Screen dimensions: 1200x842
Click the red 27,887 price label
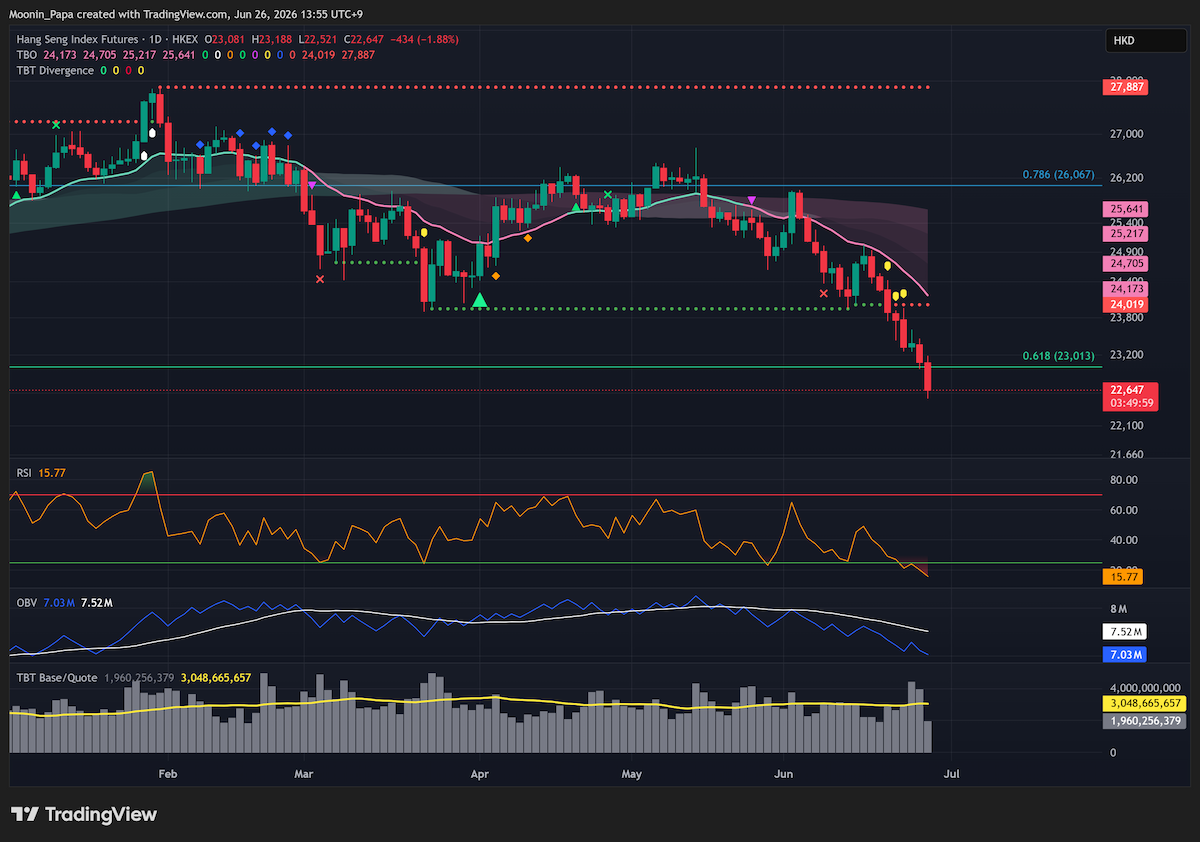pyautogui.click(x=1127, y=87)
